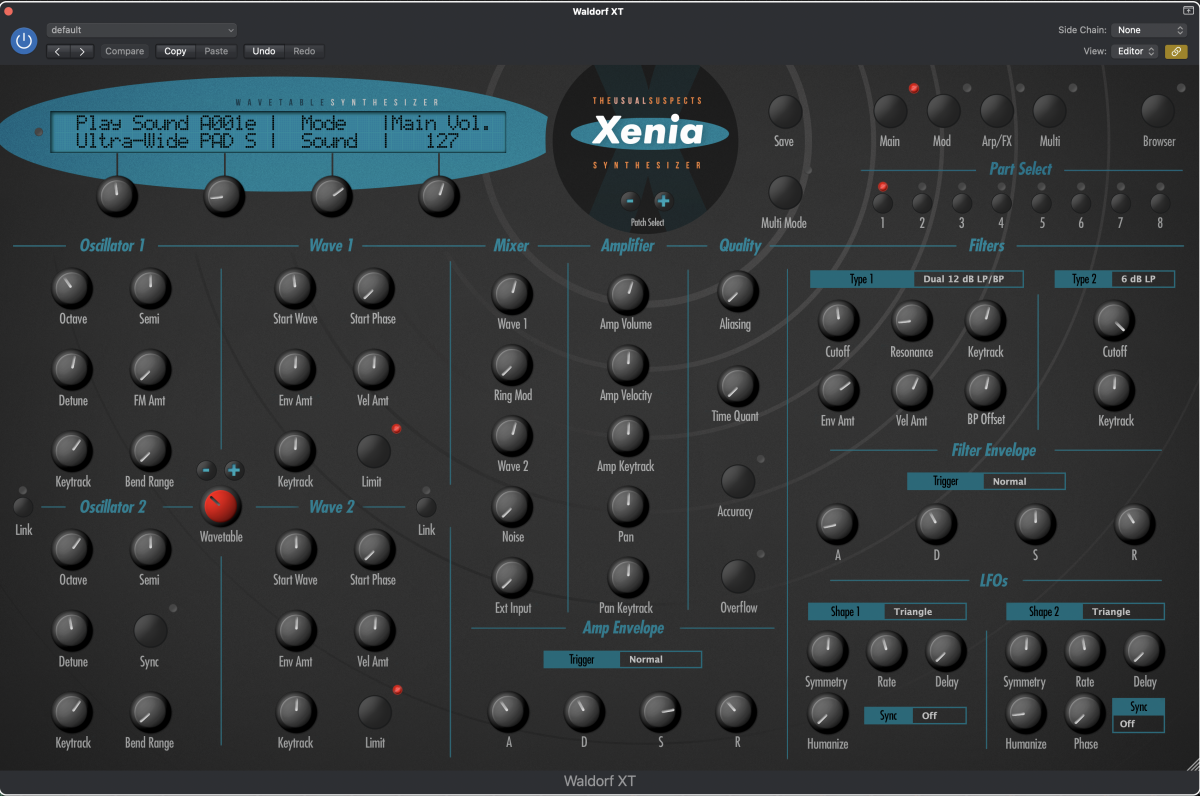The image size is (1200, 796).
Task: Click the Time Quant knob
Action: 737,386
